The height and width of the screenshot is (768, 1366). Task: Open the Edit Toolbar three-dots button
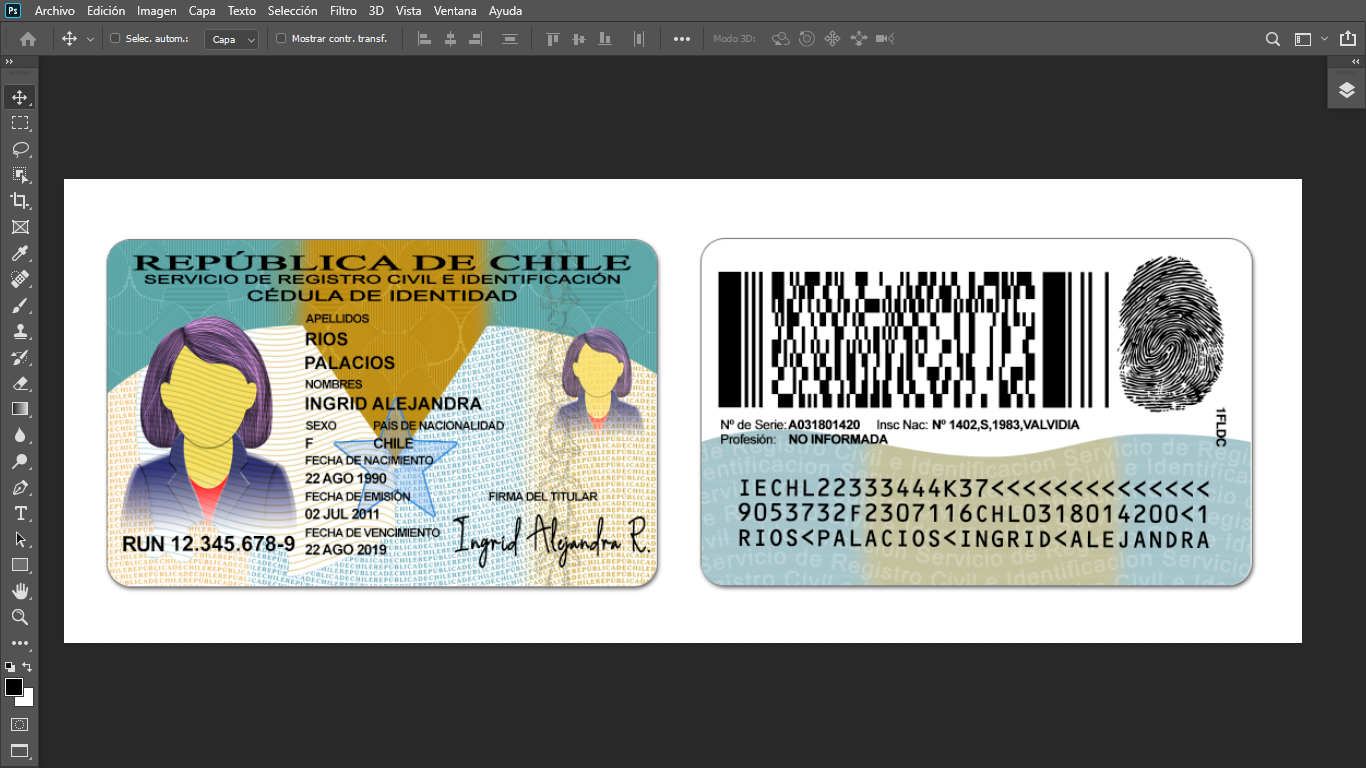point(19,643)
